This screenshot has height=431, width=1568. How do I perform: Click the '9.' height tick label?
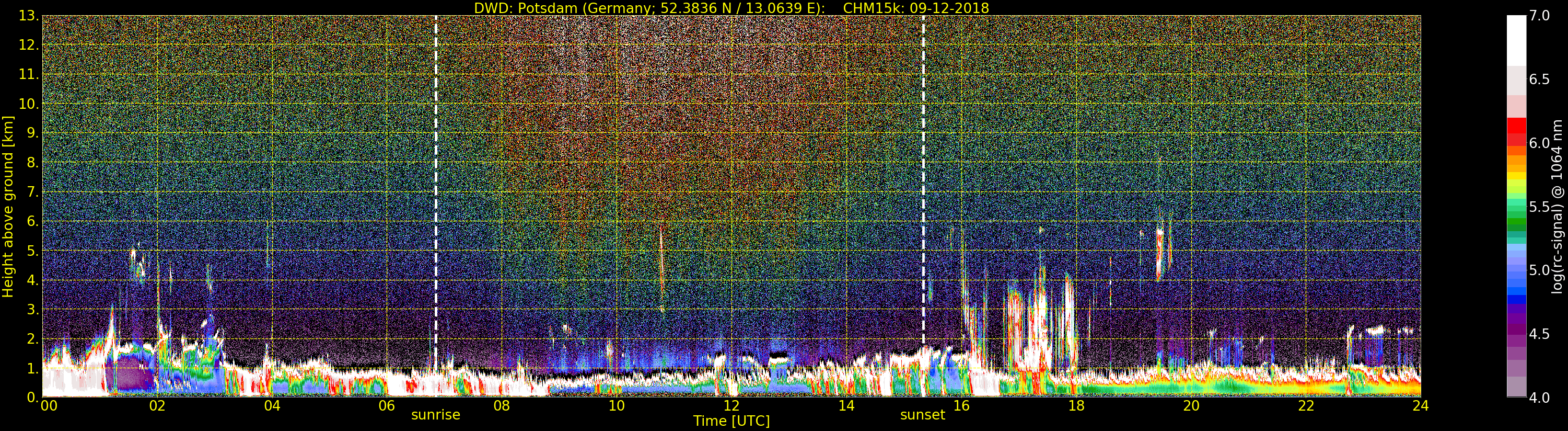[32, 133]
